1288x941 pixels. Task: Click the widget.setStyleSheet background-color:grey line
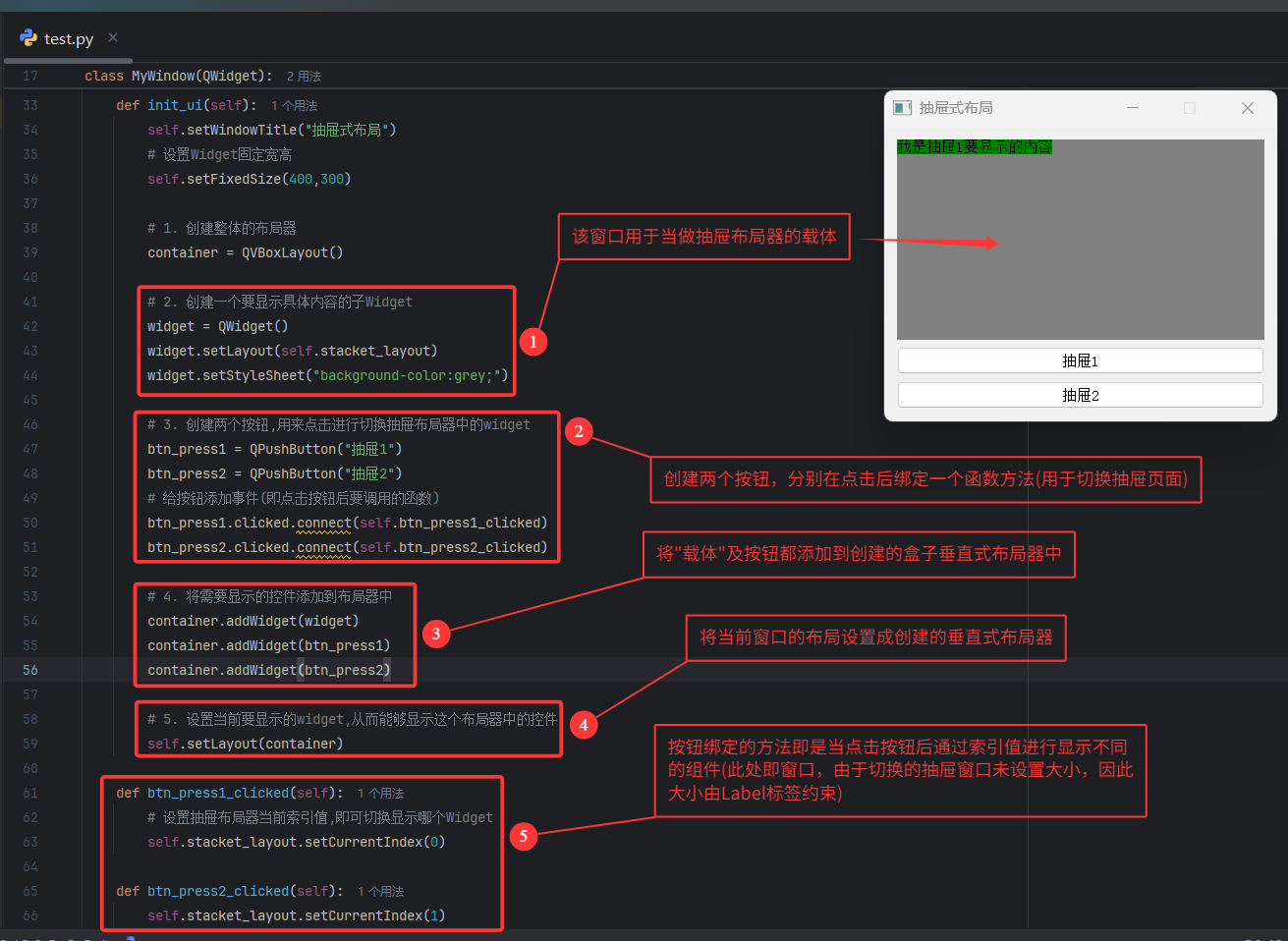coord(328,375)
